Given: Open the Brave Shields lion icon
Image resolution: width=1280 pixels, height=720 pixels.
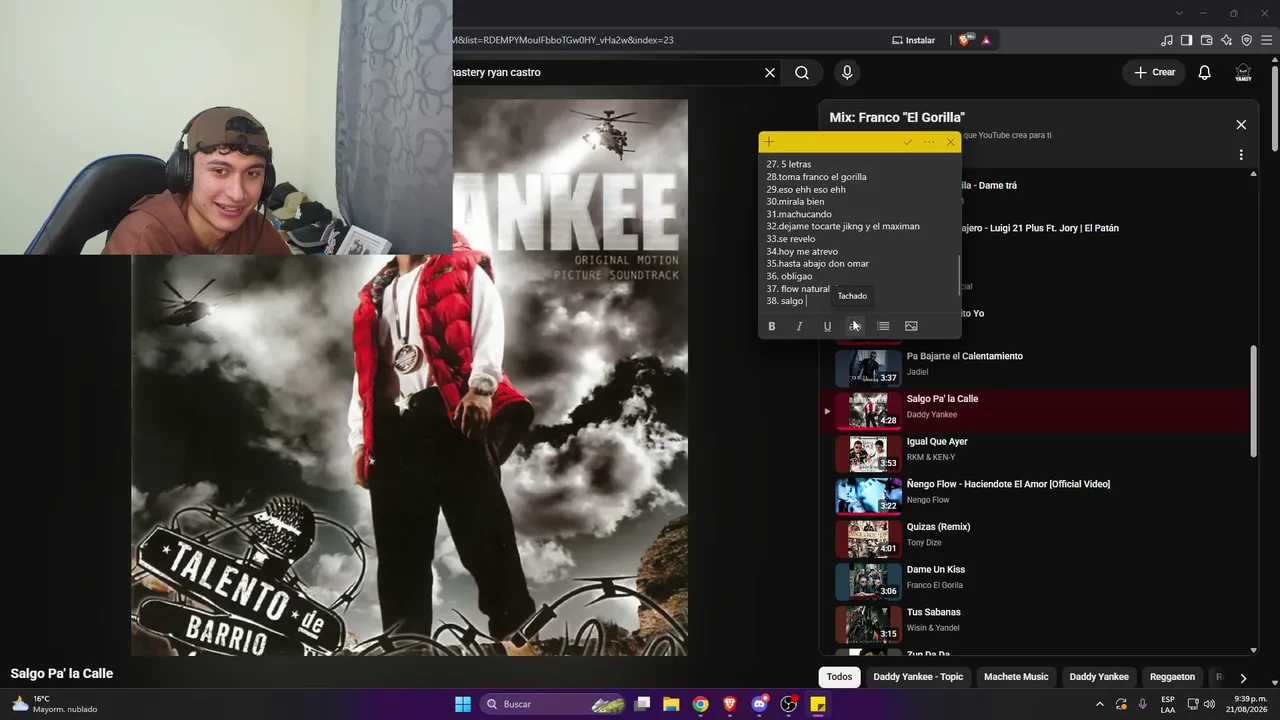Looking at the screenshot, I should 965,40.
